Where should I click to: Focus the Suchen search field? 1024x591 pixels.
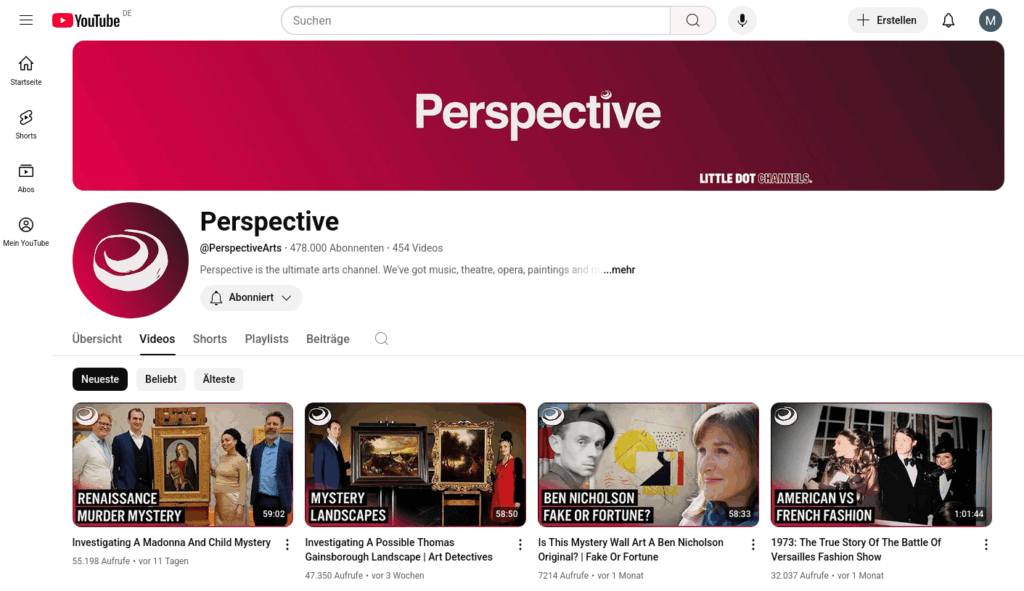(475, 21)
